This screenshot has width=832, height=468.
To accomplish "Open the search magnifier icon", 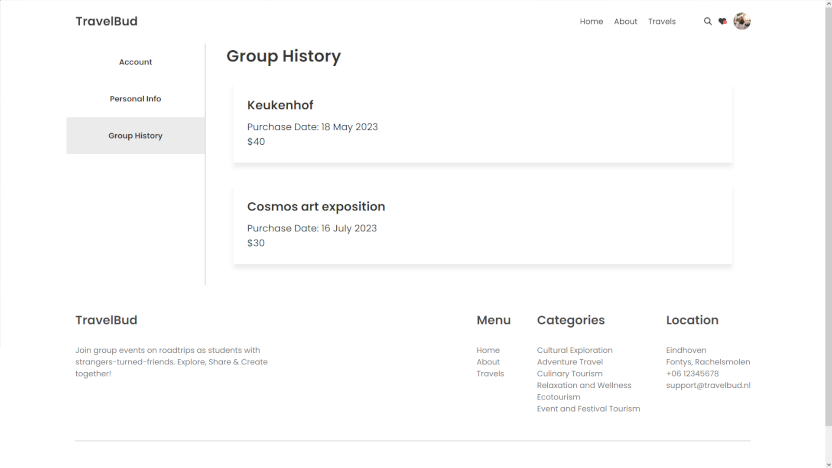I will point(707,21).
